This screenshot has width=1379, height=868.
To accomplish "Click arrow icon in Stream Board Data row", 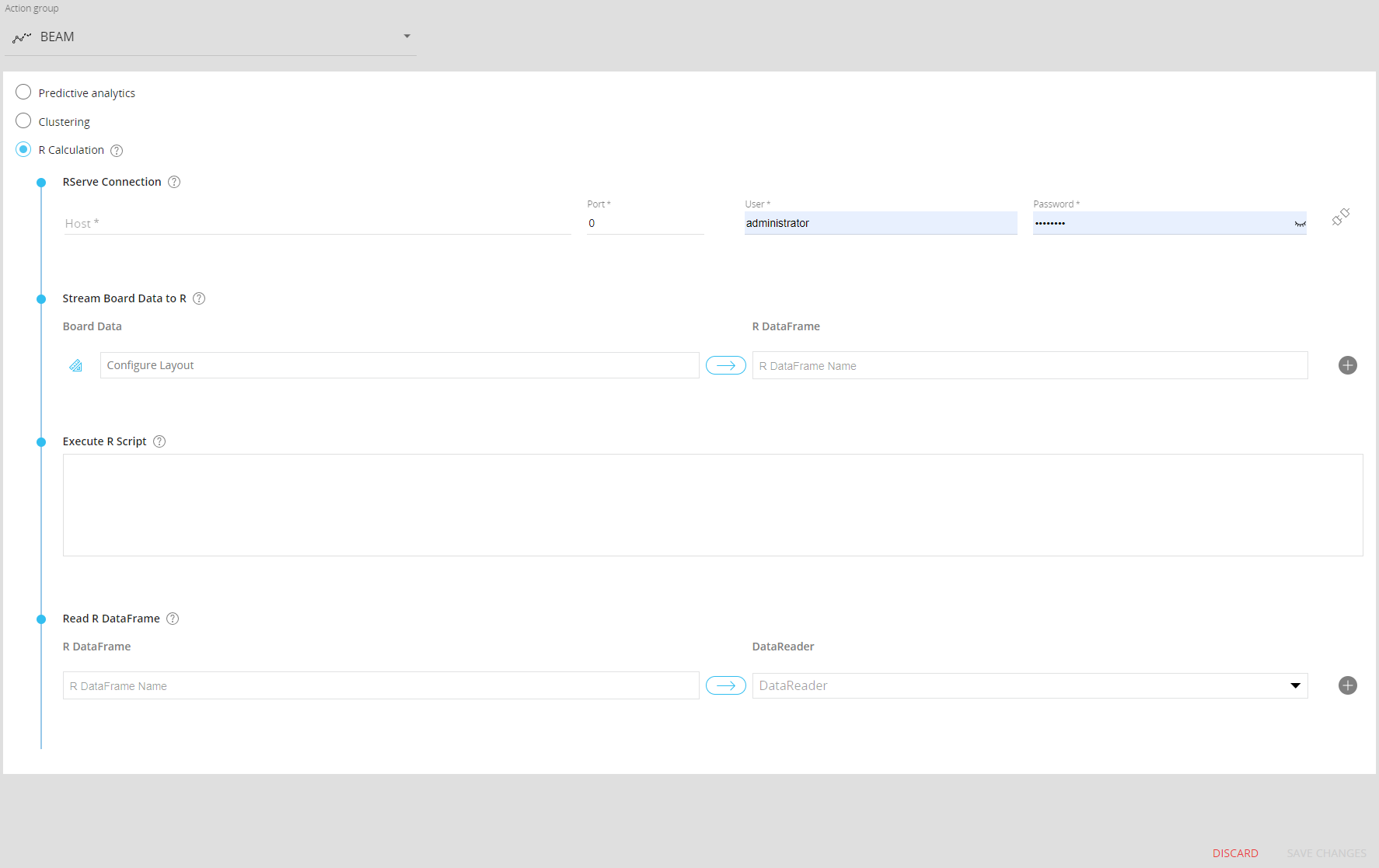I will (725, 365).
